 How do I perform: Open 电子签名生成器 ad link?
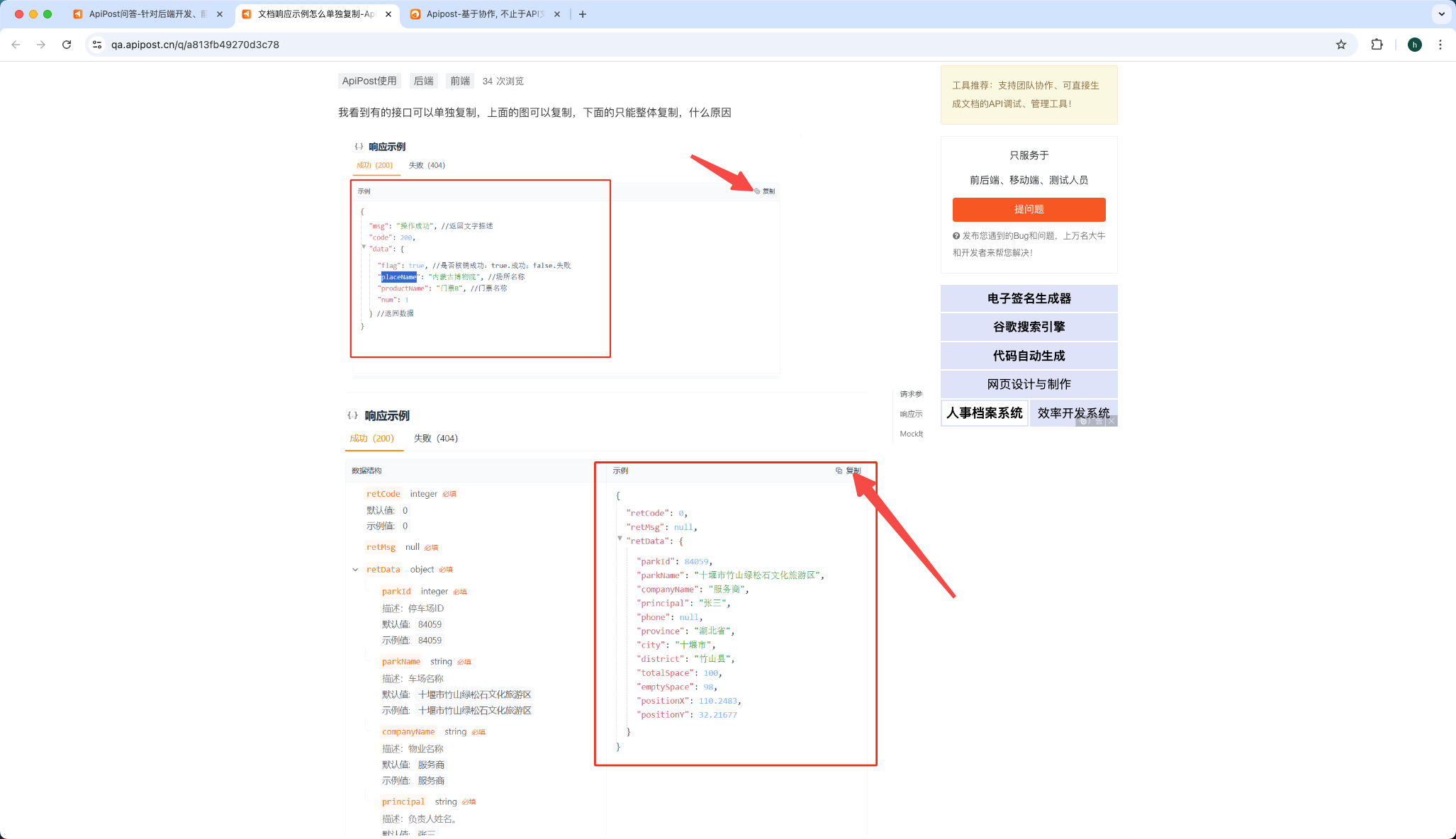1029,299
